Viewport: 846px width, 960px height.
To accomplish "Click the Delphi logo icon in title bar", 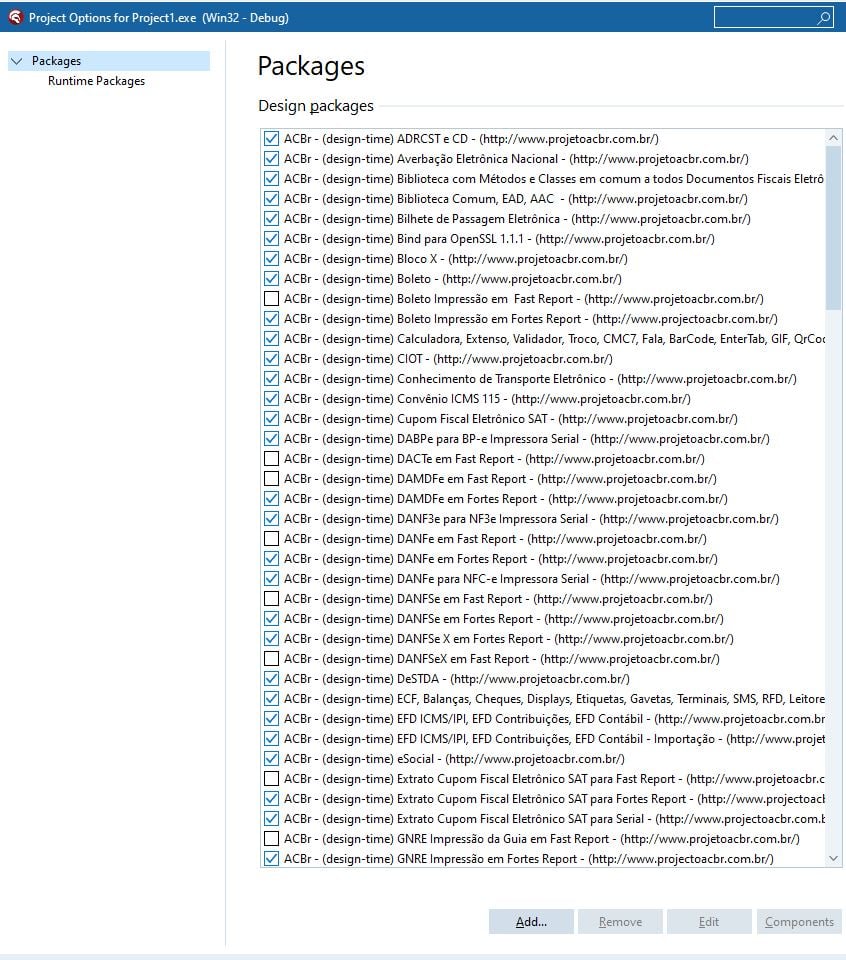I will click(x=15, y=17).
